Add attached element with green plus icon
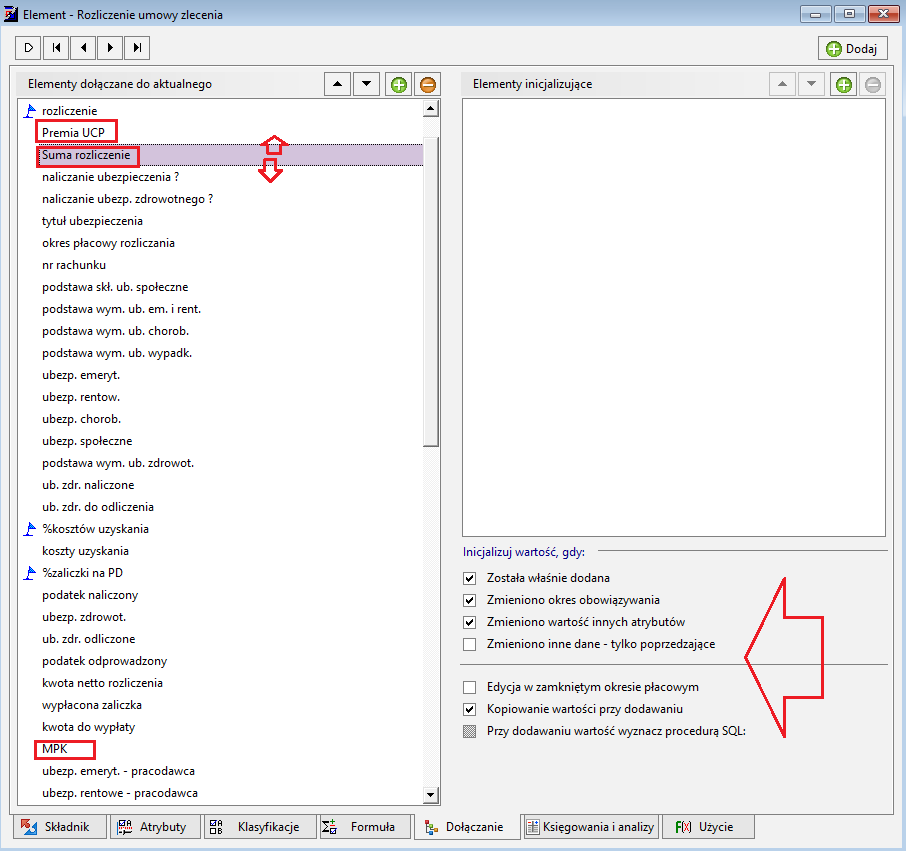The image size is (906, 851). coord(399,85)
